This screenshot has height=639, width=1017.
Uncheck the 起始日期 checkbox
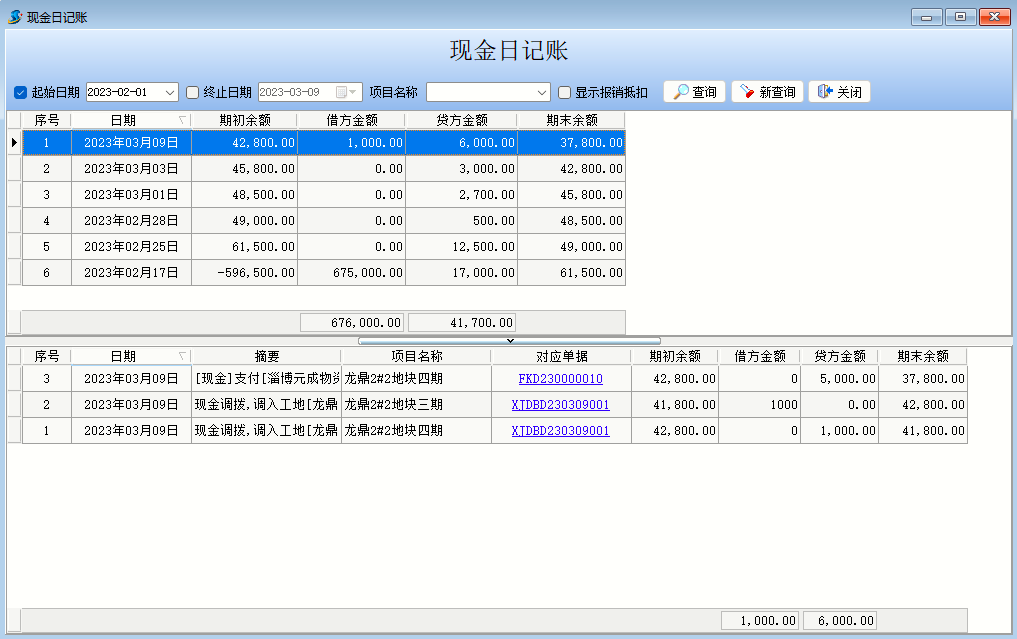[x=20, y=93]
